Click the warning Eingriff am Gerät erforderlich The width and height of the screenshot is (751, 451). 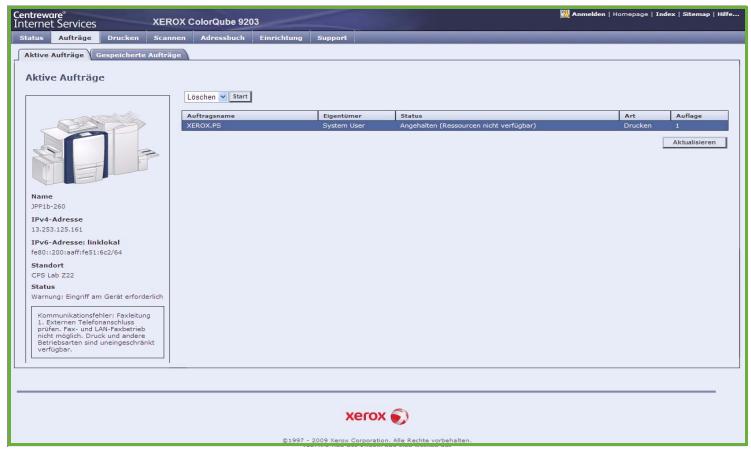[x=97, y=297]
